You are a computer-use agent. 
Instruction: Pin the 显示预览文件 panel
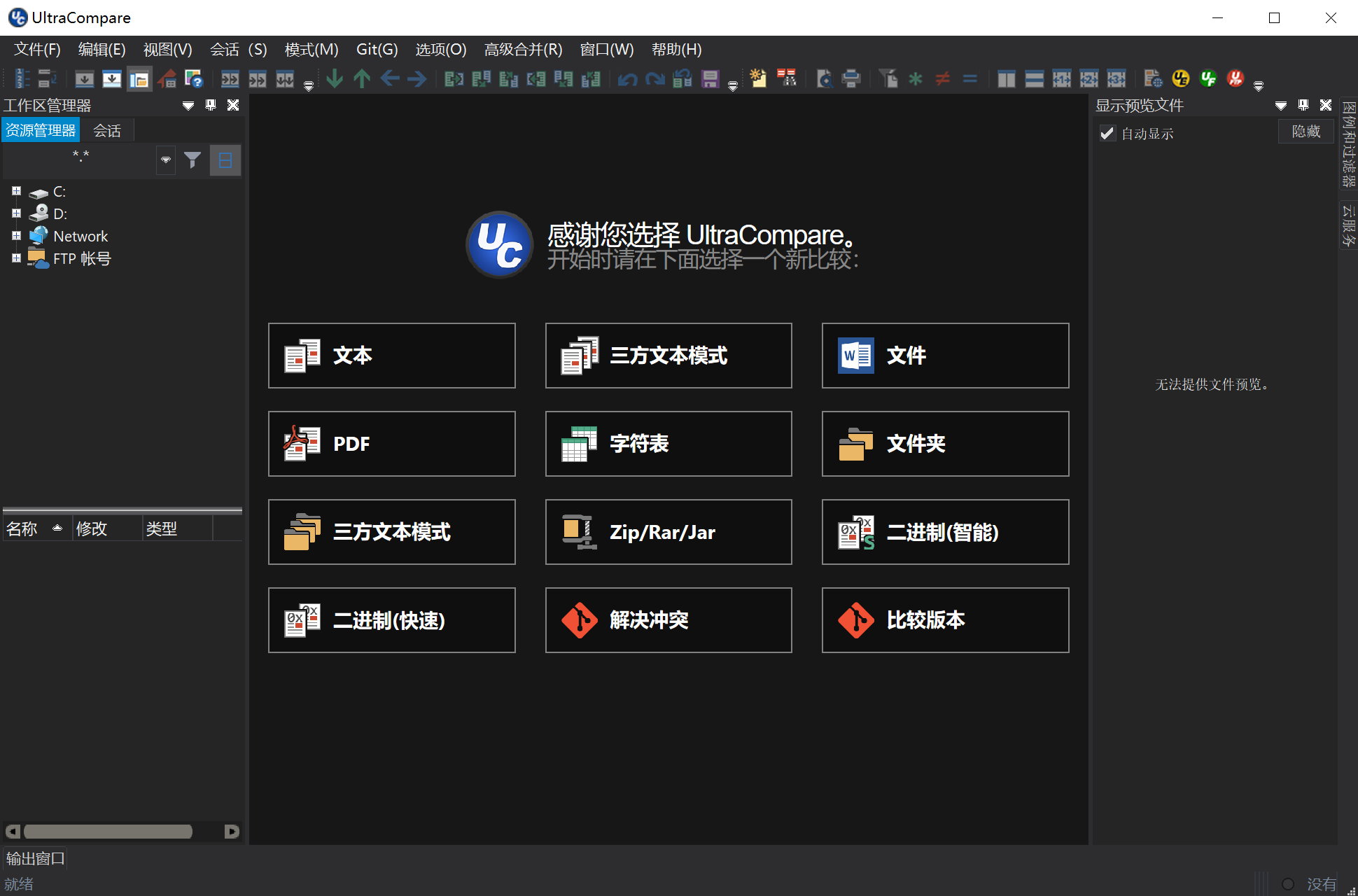(1303, 105)
